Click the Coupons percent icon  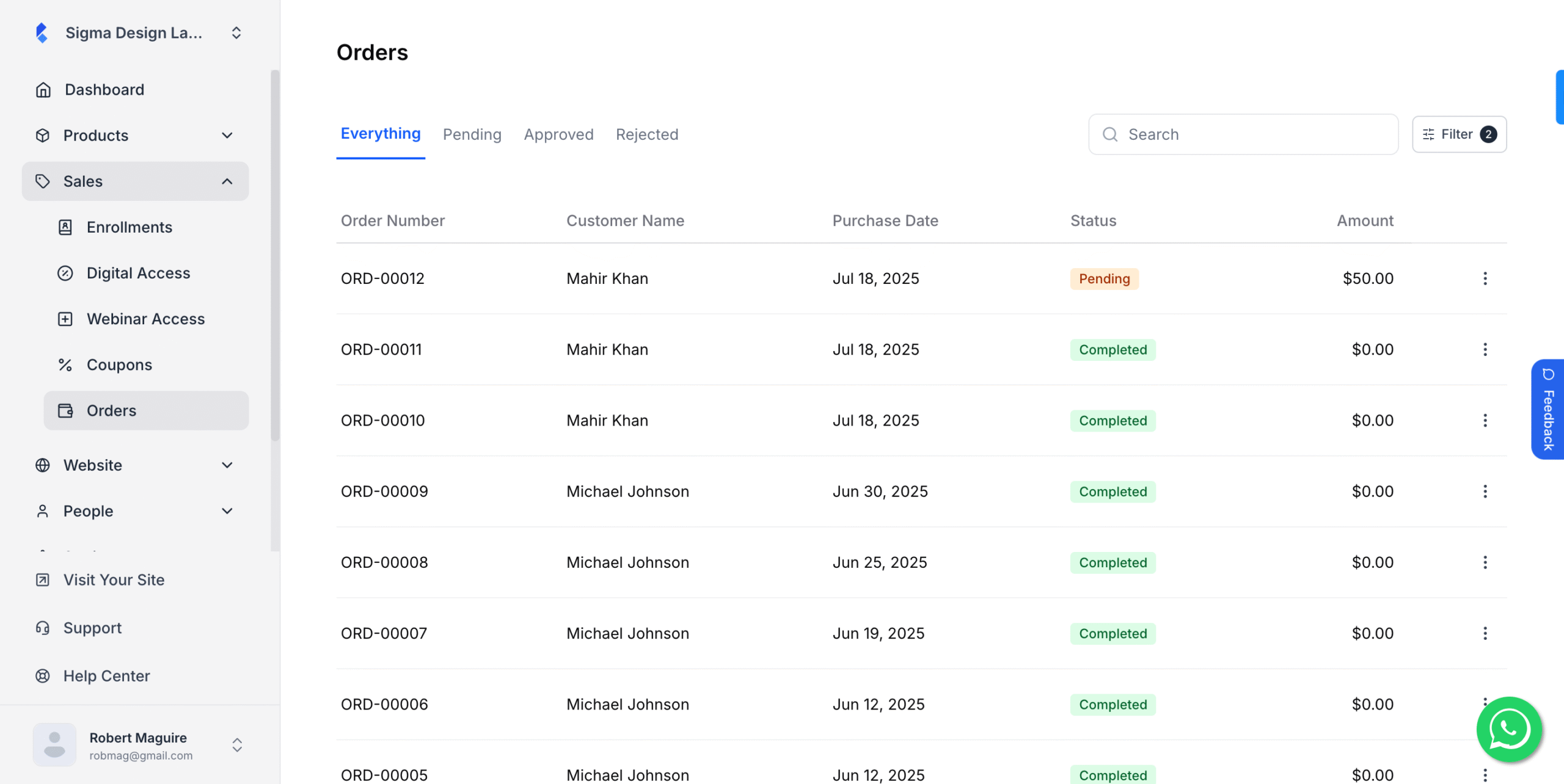pyautogui.click(x=65, y=365)
